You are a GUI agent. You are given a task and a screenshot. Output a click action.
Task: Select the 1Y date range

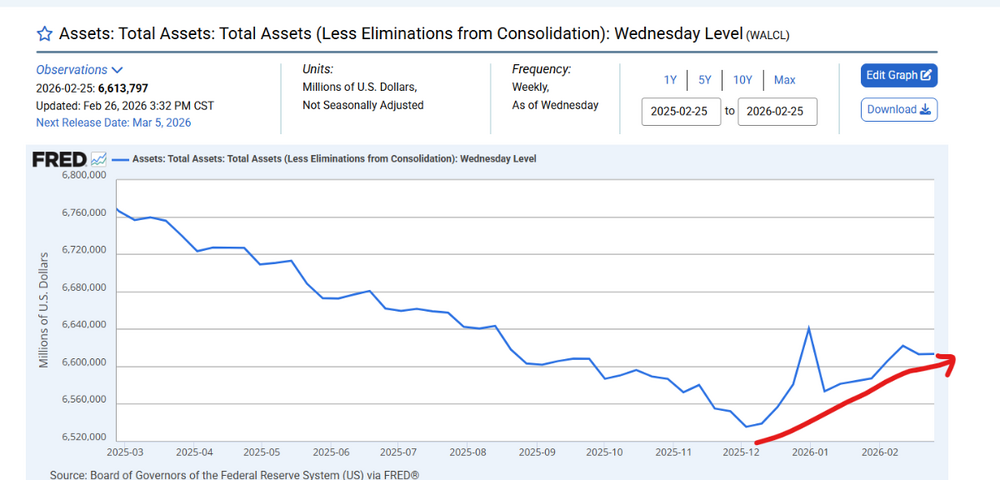pos(670,80)
